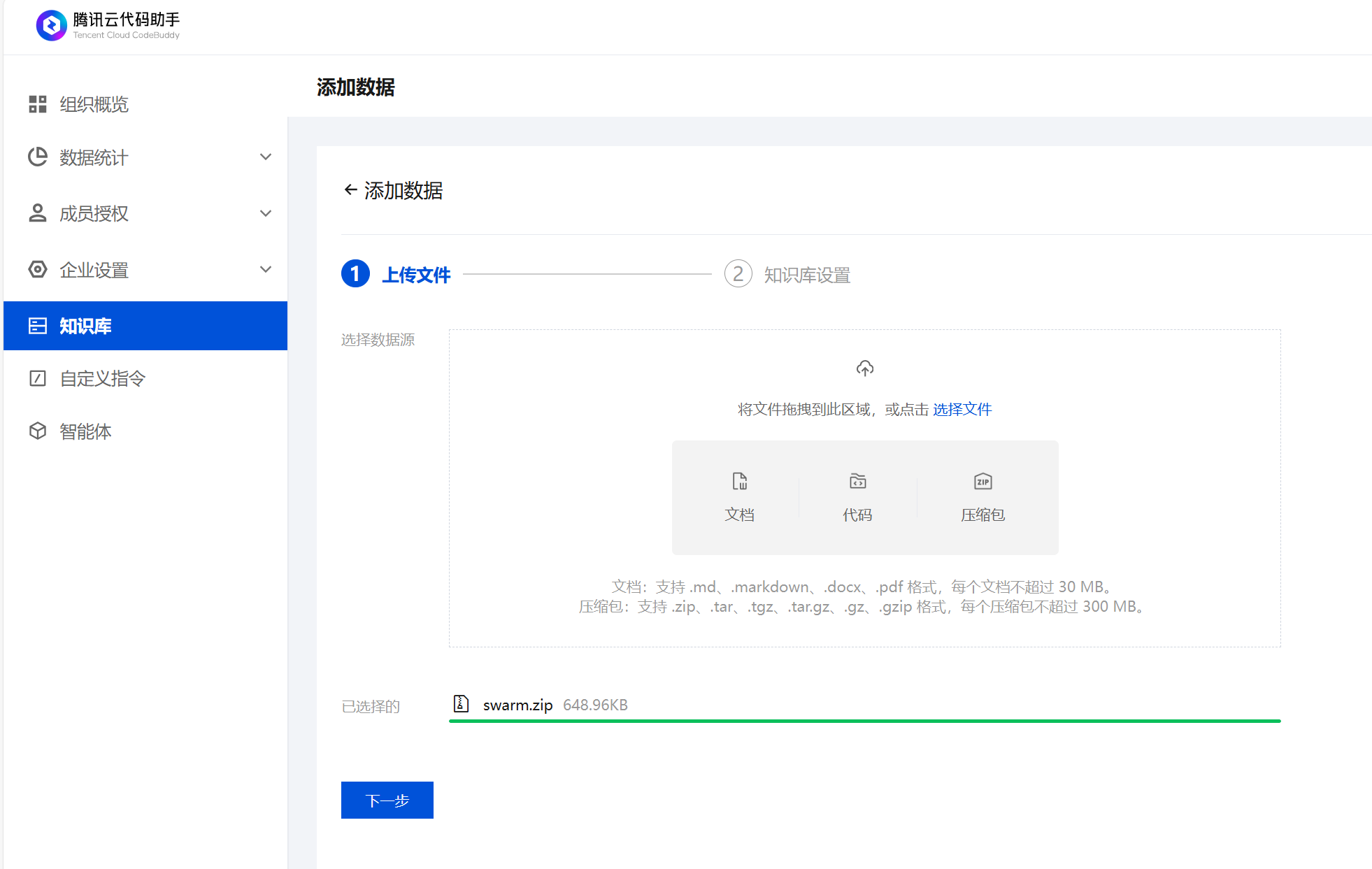Open the 知识库 sidebar item
The height and width of the screenshot is (869, 1372).
tap(145, 326)
